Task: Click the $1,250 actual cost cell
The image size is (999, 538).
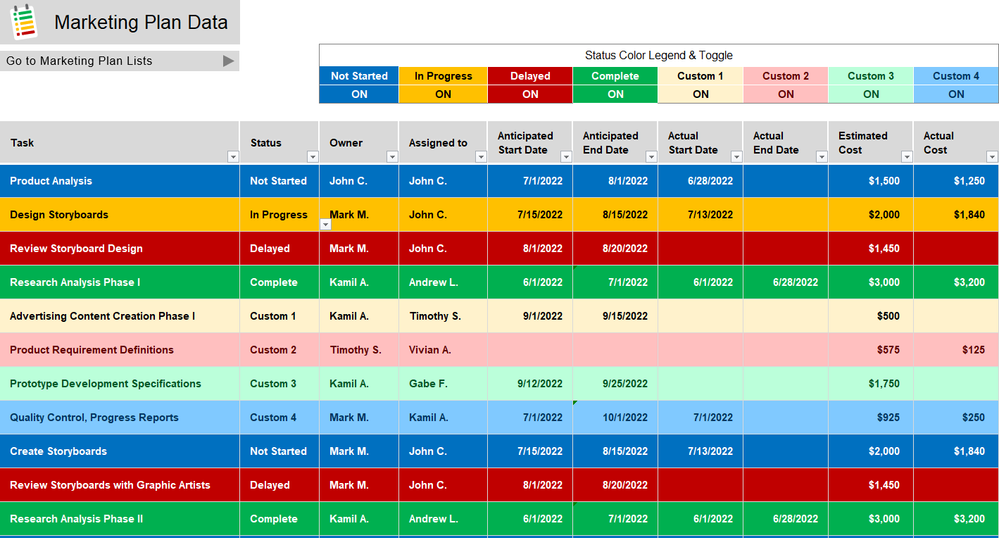Action: tap(956, 181)
